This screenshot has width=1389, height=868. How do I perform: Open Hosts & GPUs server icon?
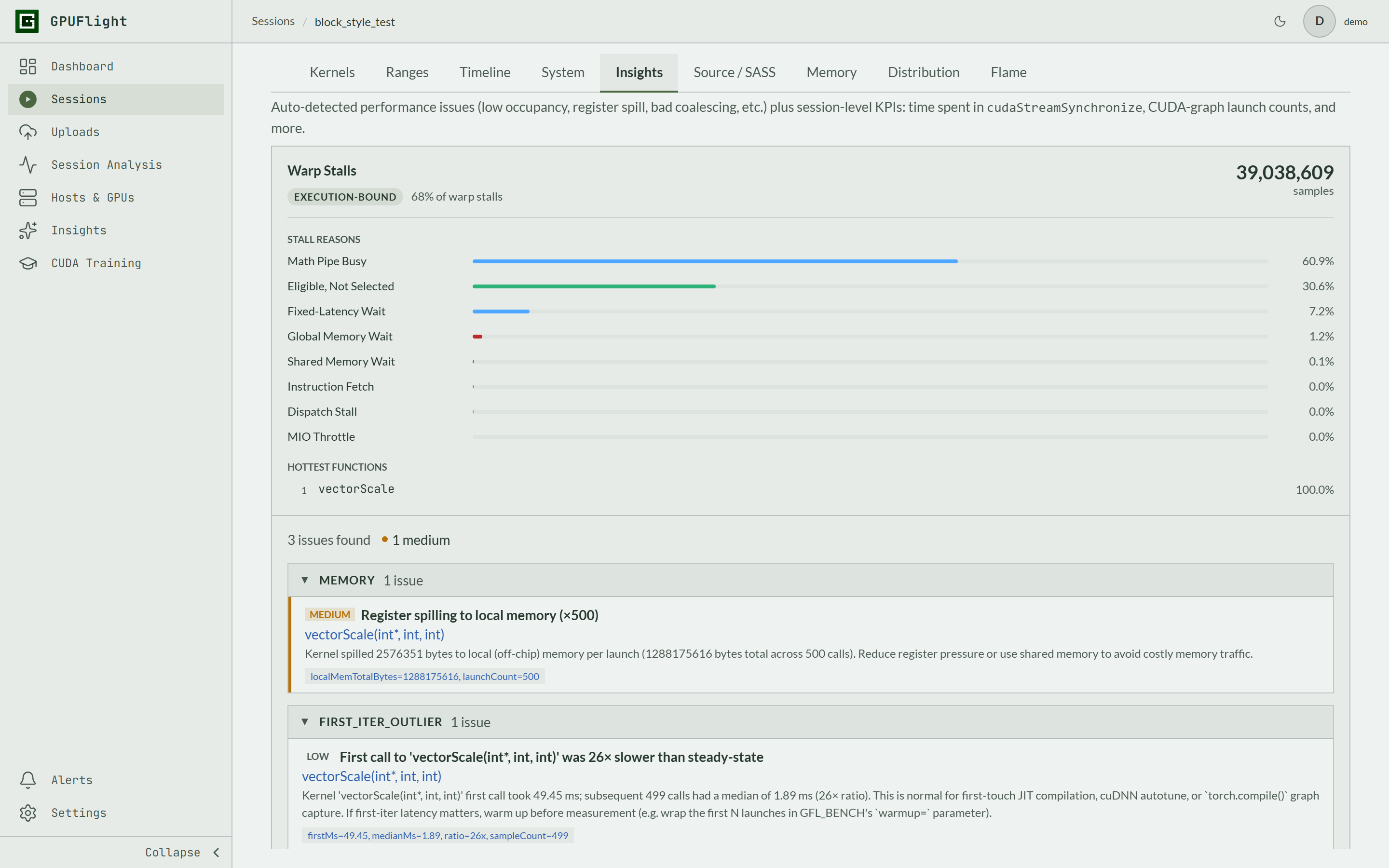(x=27, y=198)
